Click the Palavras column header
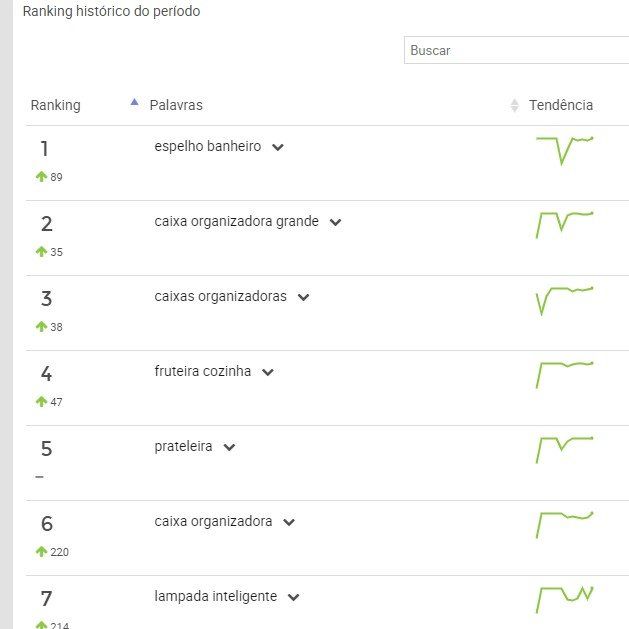Image resolution: width=629 pixels, height=629 pixels. click(176, 105)
